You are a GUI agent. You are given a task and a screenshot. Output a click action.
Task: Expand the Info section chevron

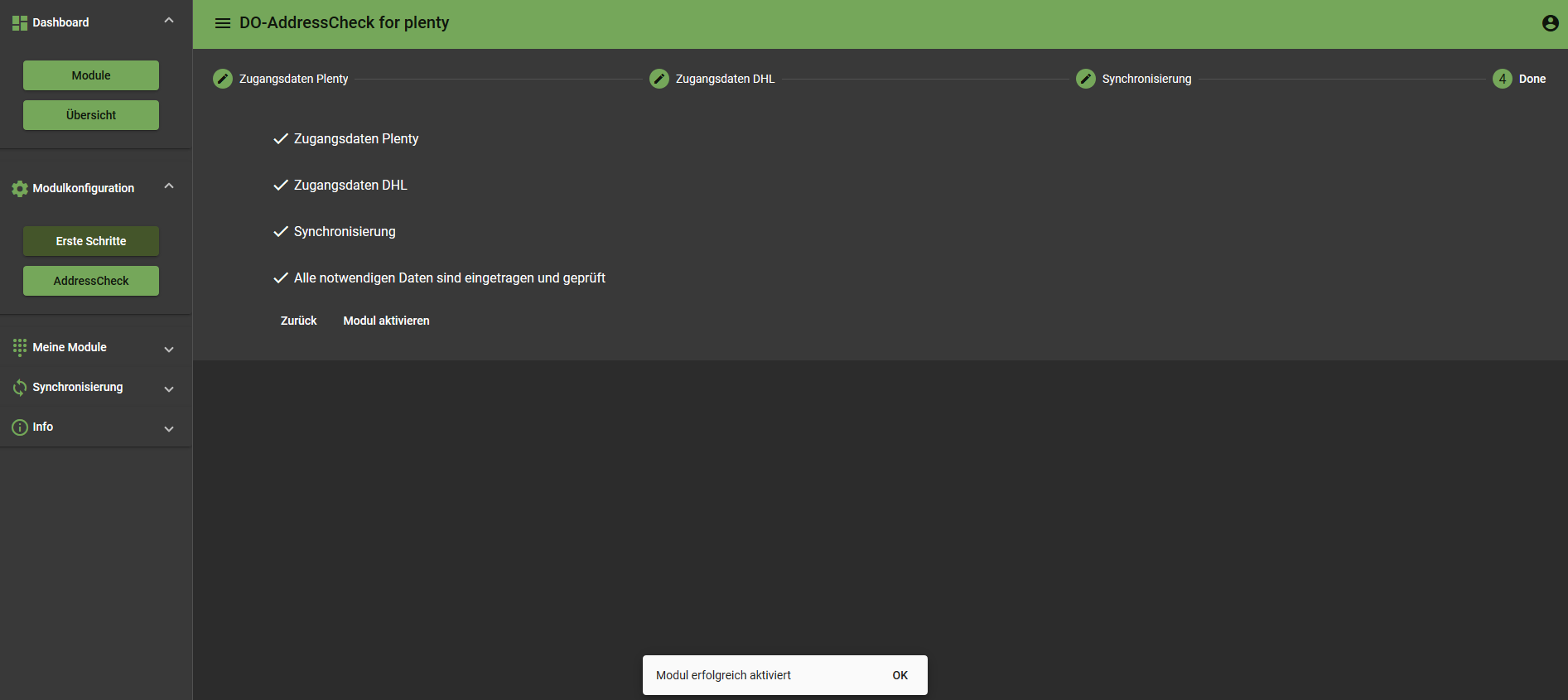point(169,429)
